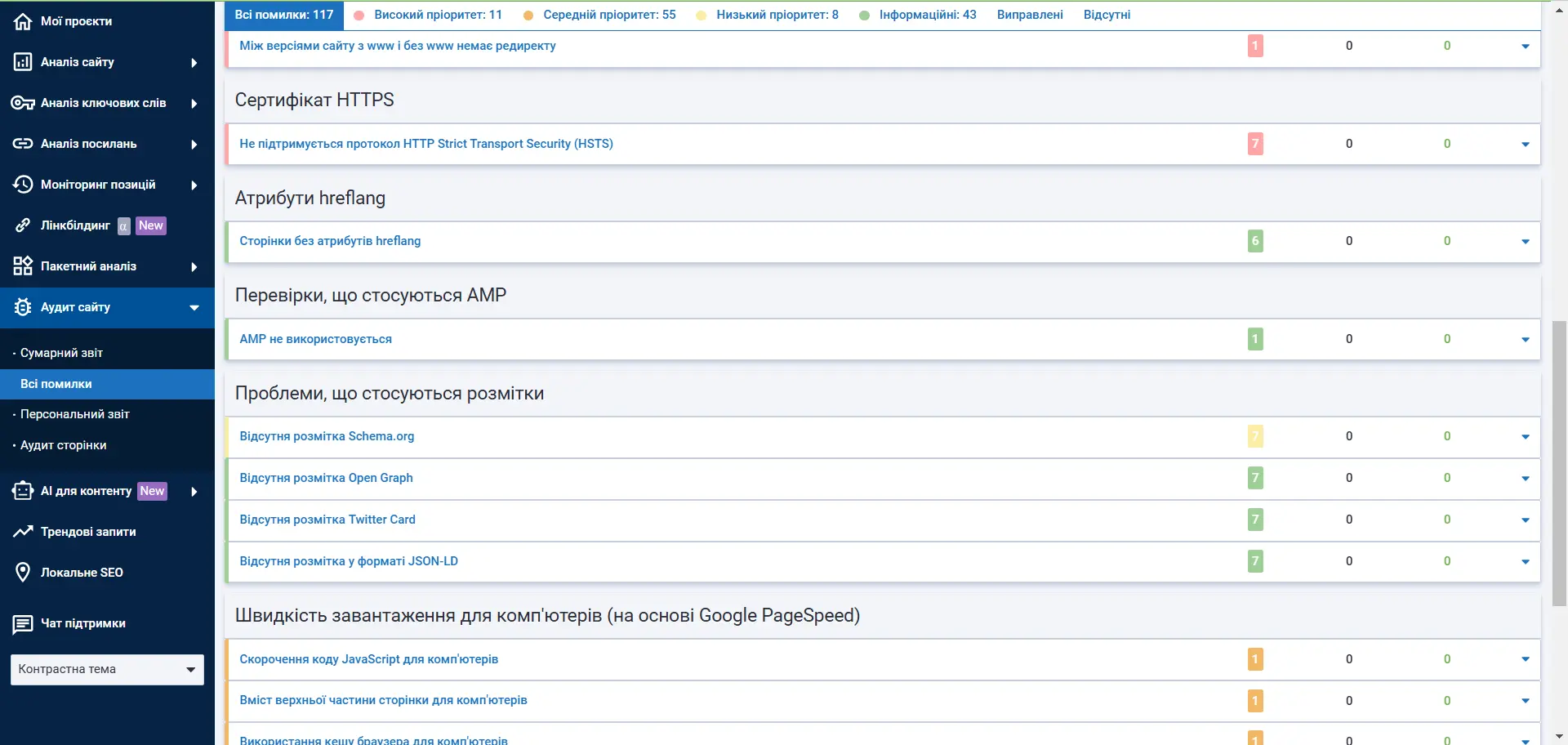The height and width of the screenshot is (745, 1568).
Task: Click the key icon for Аналіз ключових слів
Action: coord(23,103)
